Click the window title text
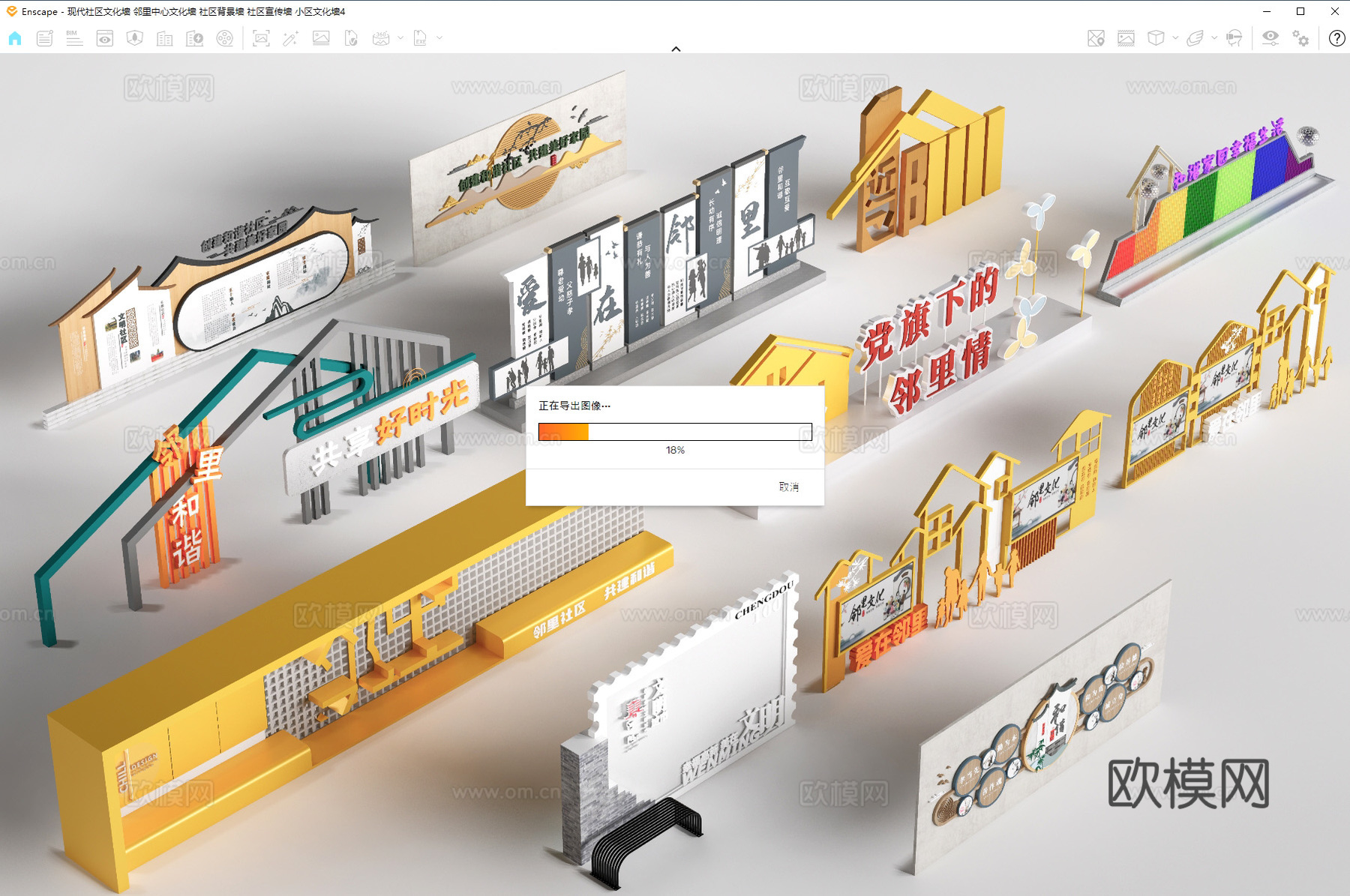Screen dimensions: 1350x896 click(184, 11)
